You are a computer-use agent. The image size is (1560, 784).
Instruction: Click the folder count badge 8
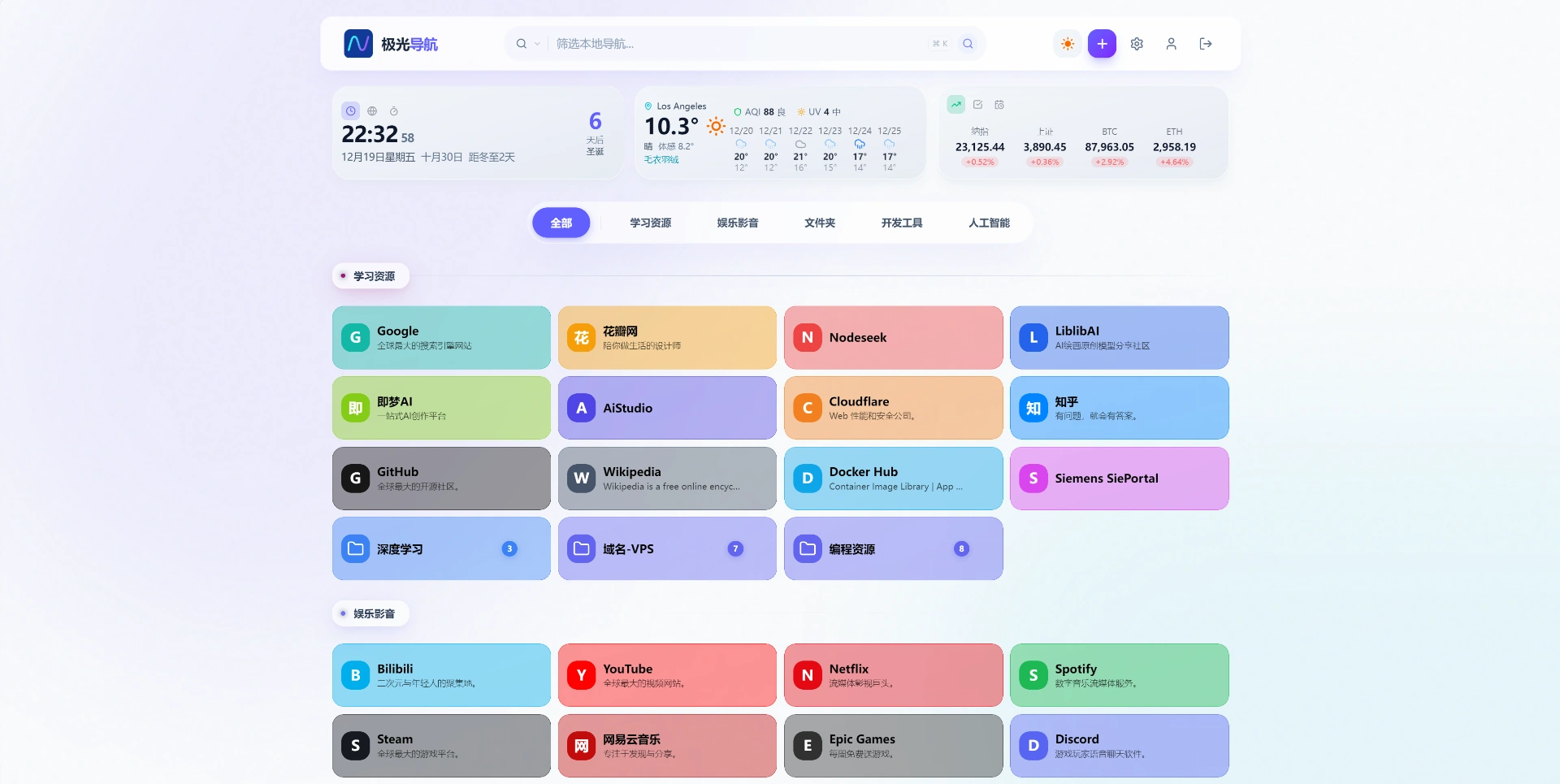(x=961, y=548)
